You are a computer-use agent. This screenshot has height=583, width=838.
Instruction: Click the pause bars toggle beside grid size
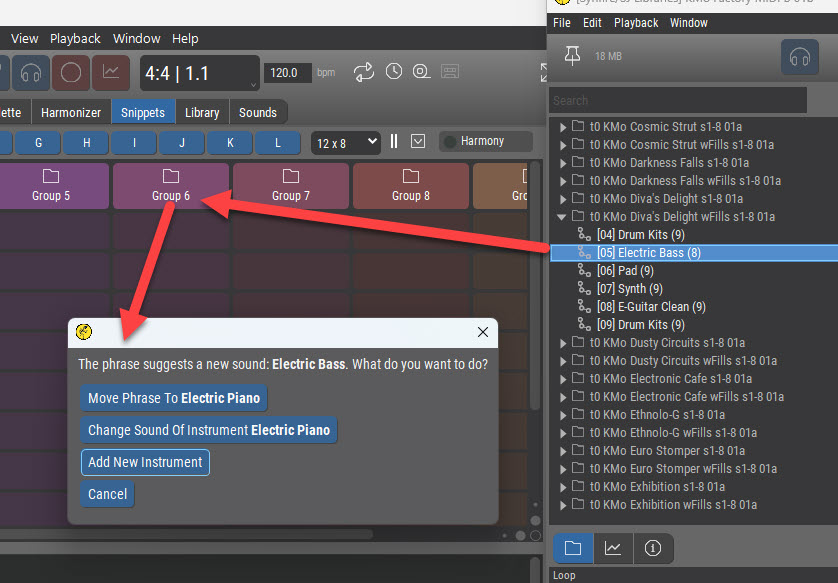(394, 142)
